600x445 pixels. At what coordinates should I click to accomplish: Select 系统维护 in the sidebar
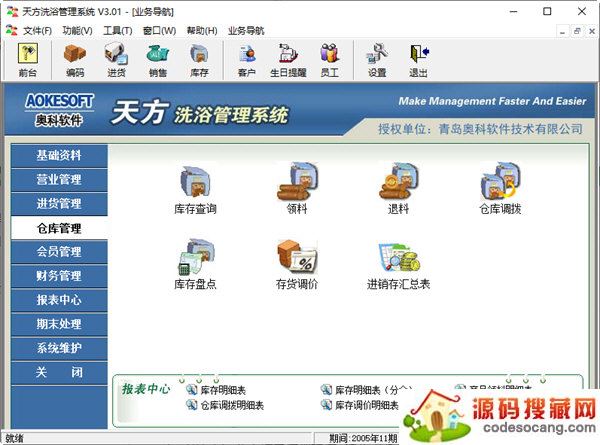pyautogui.click(x=59, y=349)
